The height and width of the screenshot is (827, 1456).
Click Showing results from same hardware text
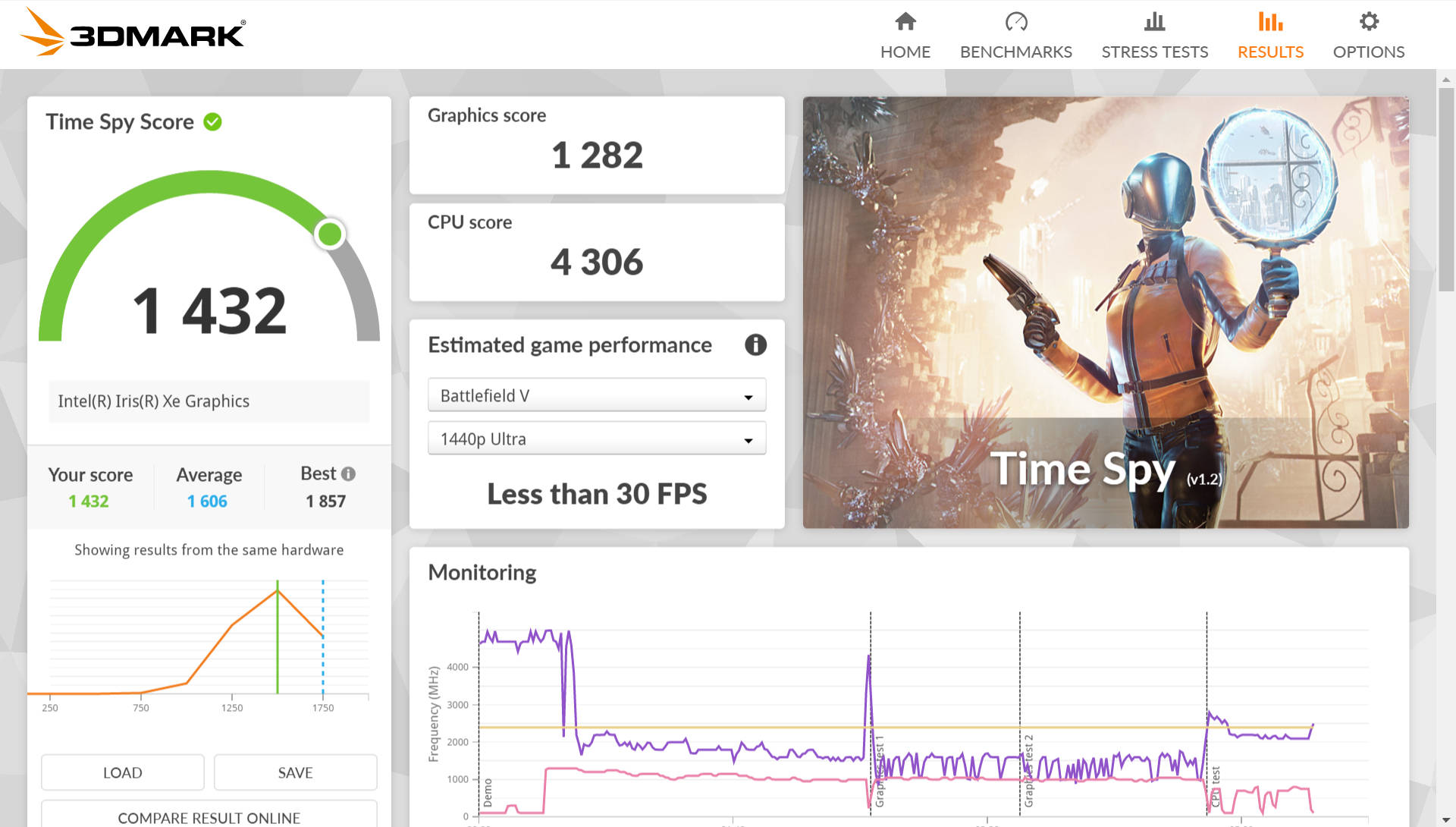[209, 550]
